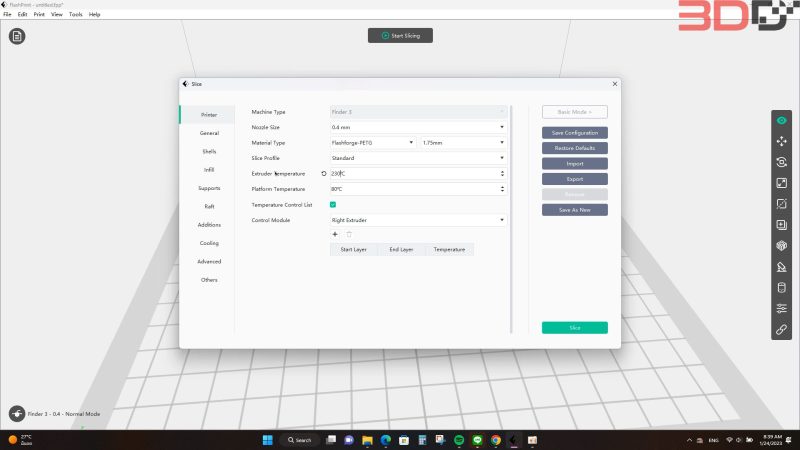
Task: Open the File menu
Action: click(7, 14)
